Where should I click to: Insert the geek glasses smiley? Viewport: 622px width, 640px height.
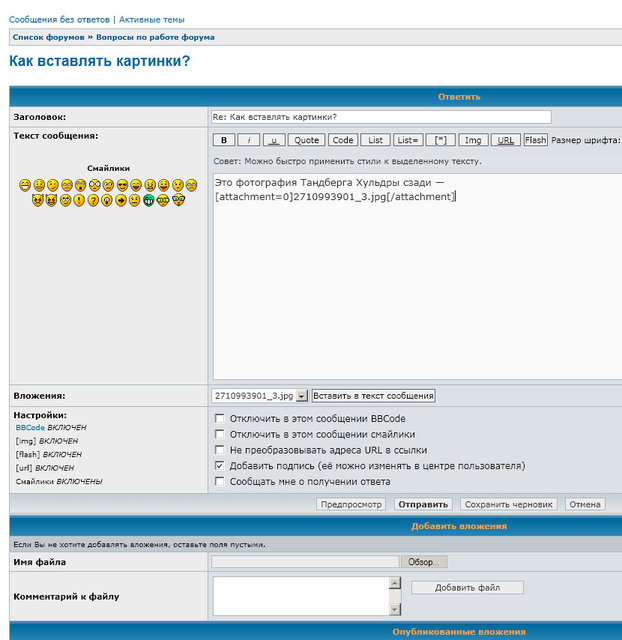(x=163, y=200)
